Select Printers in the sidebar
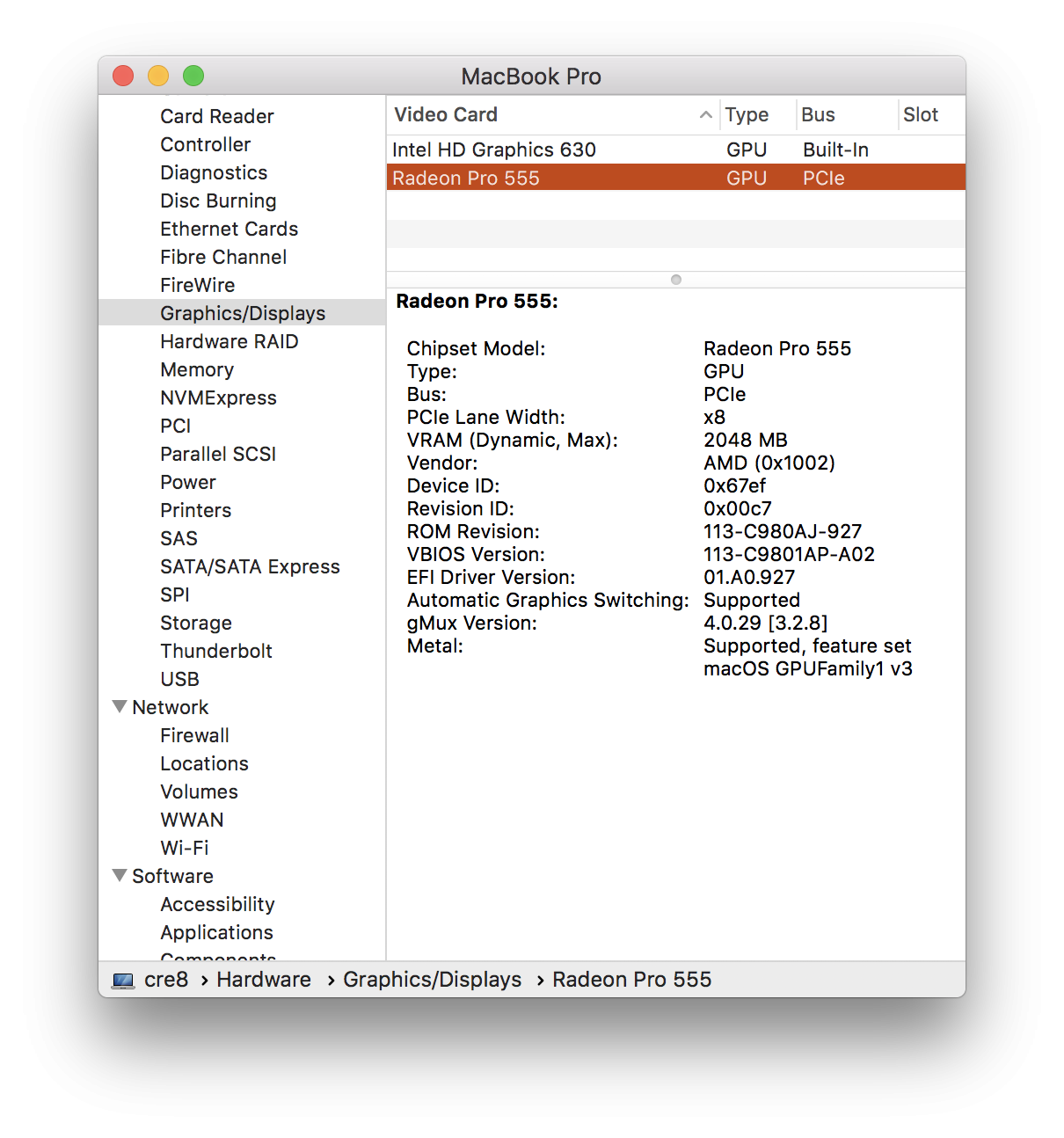 pos(196,510)
